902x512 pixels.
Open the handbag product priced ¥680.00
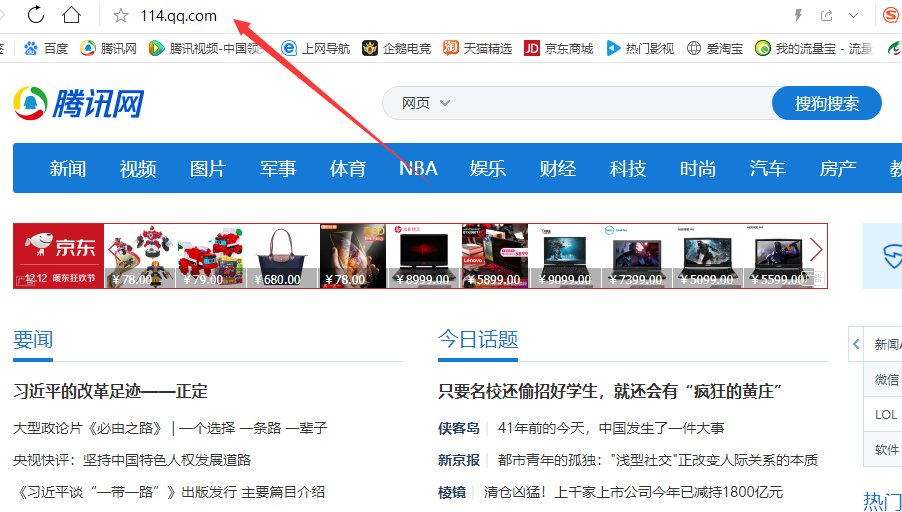282,256
